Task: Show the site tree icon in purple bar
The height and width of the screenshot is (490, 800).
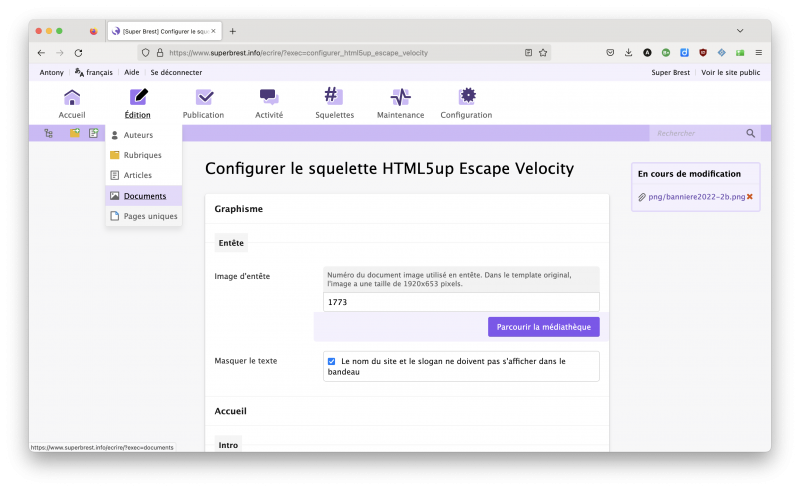Action: (x=48, y=133)
